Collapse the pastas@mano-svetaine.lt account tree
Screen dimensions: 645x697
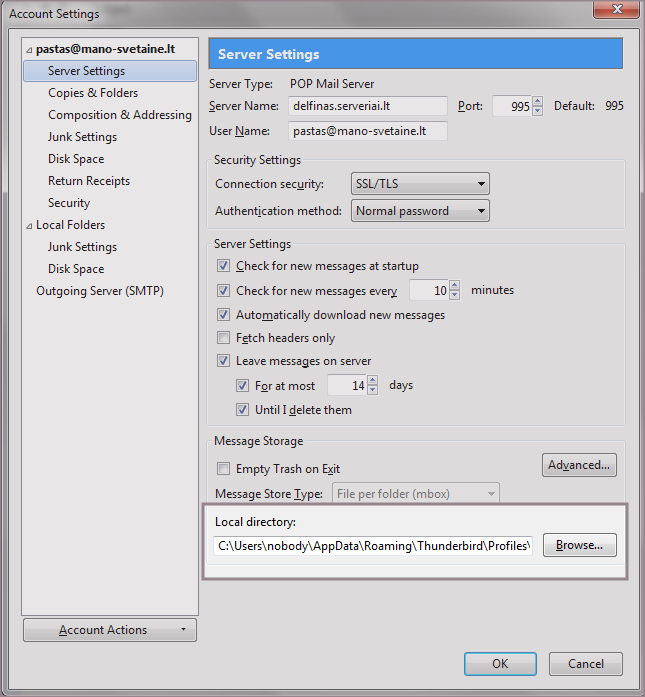pyautogui.click(x=30, y=50)
